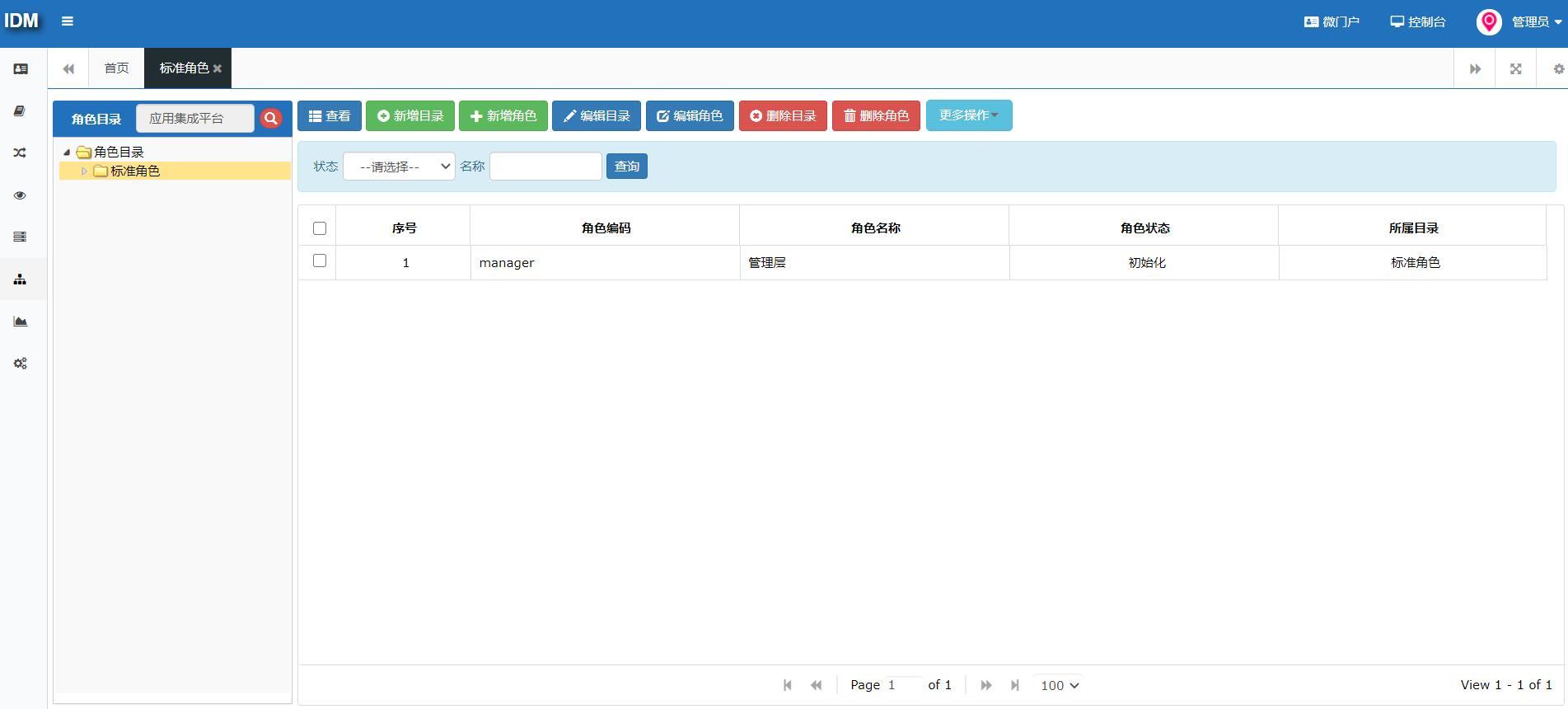The image size is (1568, 709).
Task: Open the shuffle arrows sidebar icon
Action: pos(21,153)
